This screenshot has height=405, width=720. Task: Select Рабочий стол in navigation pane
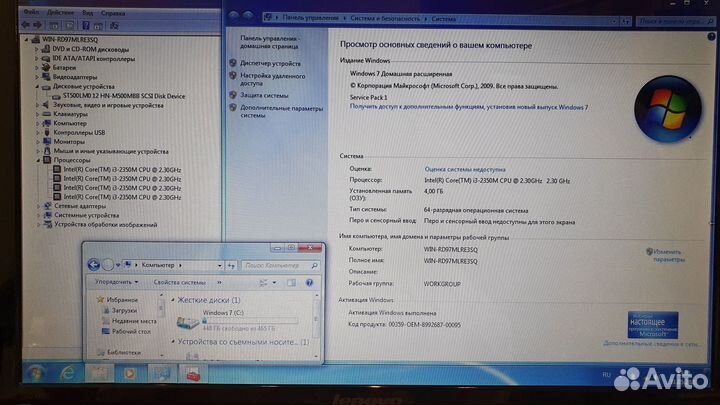pyautogui.click(x=131, y=332)
